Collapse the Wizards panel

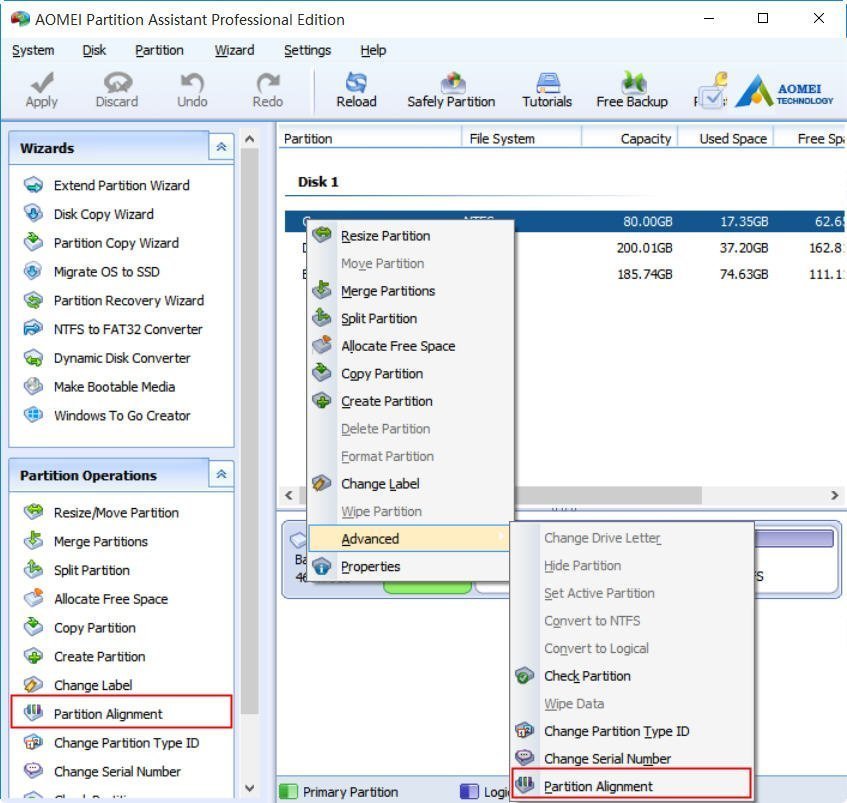(x=221, y=147)
